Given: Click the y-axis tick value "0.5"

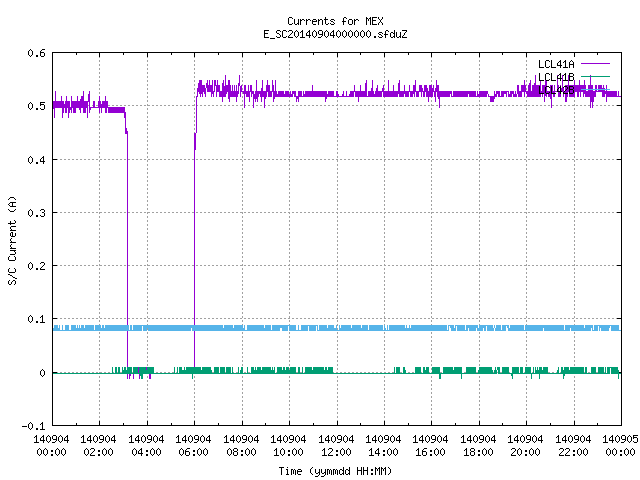Looking at the screenshot, I should pyautogui.click(x=36, y=106).
